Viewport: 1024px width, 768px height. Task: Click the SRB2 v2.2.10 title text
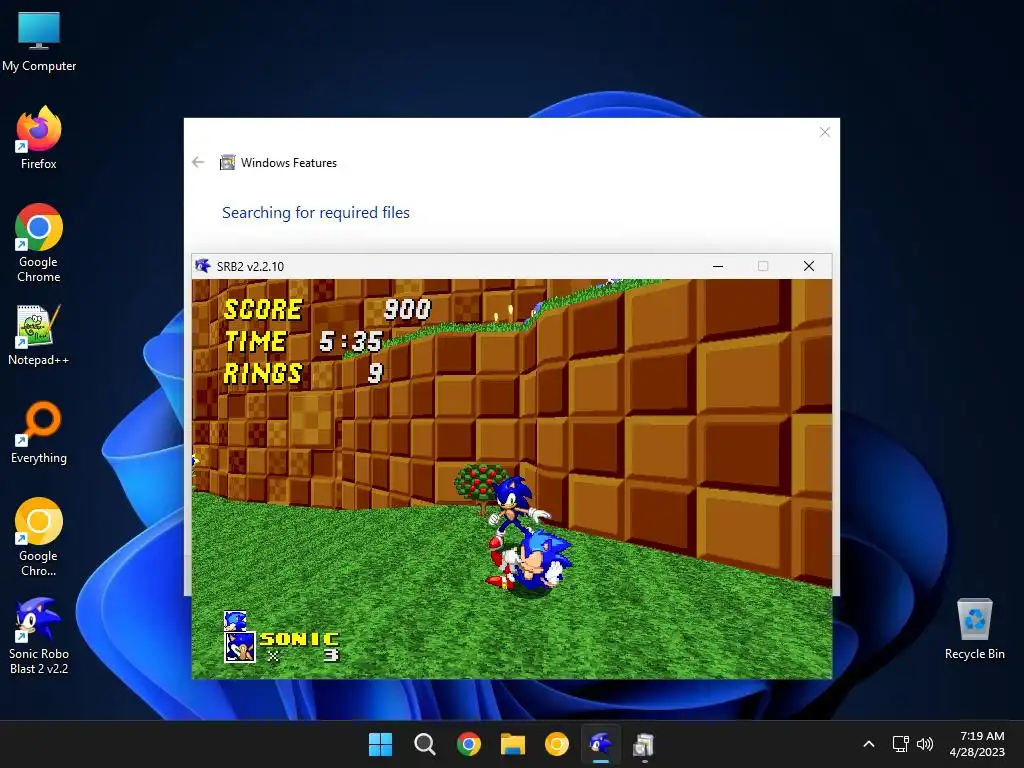point(250,266)
